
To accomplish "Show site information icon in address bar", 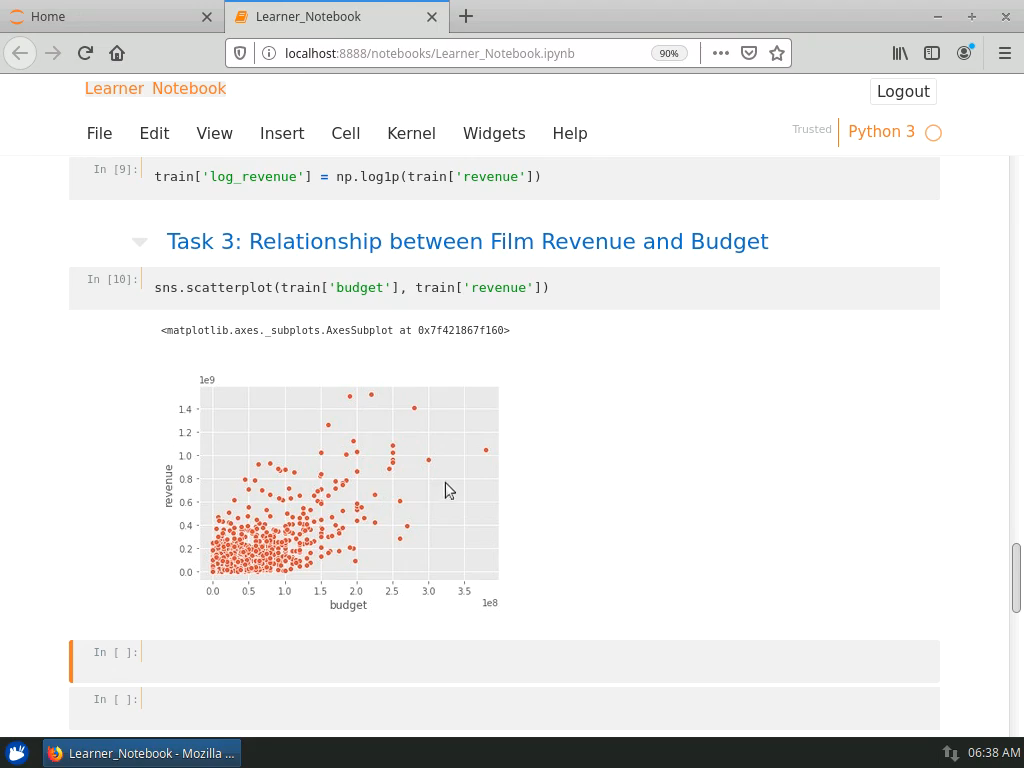I will pyautogui.click(x=268, y=53).
